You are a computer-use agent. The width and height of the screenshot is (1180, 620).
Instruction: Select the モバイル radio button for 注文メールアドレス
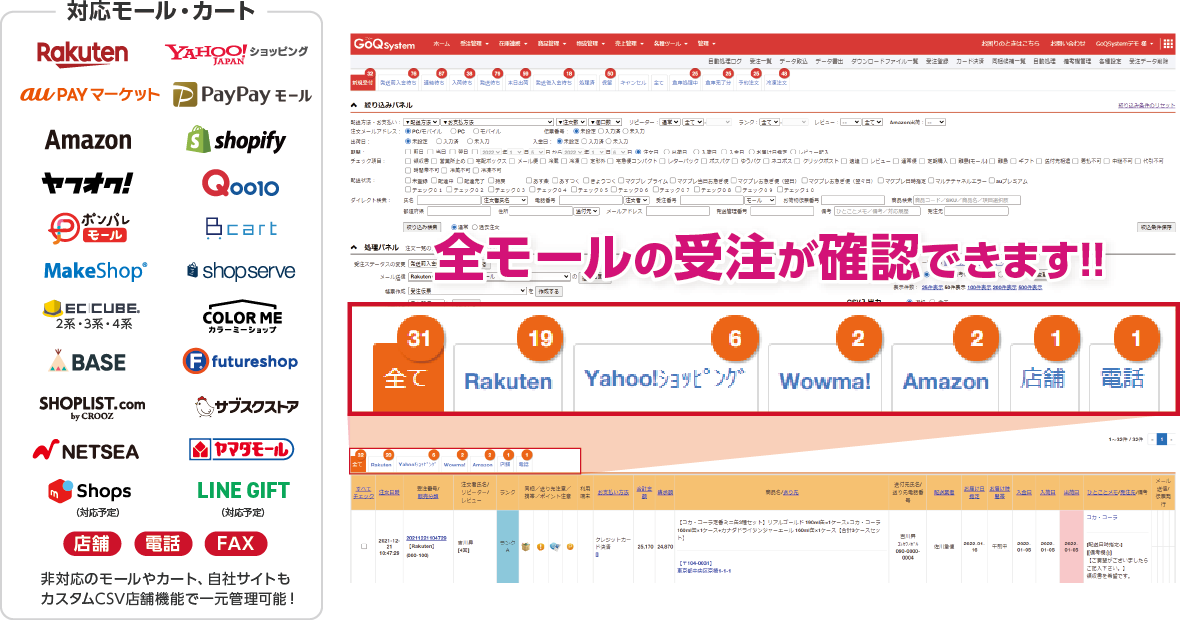pyautogui.click(x=475, y=132)
